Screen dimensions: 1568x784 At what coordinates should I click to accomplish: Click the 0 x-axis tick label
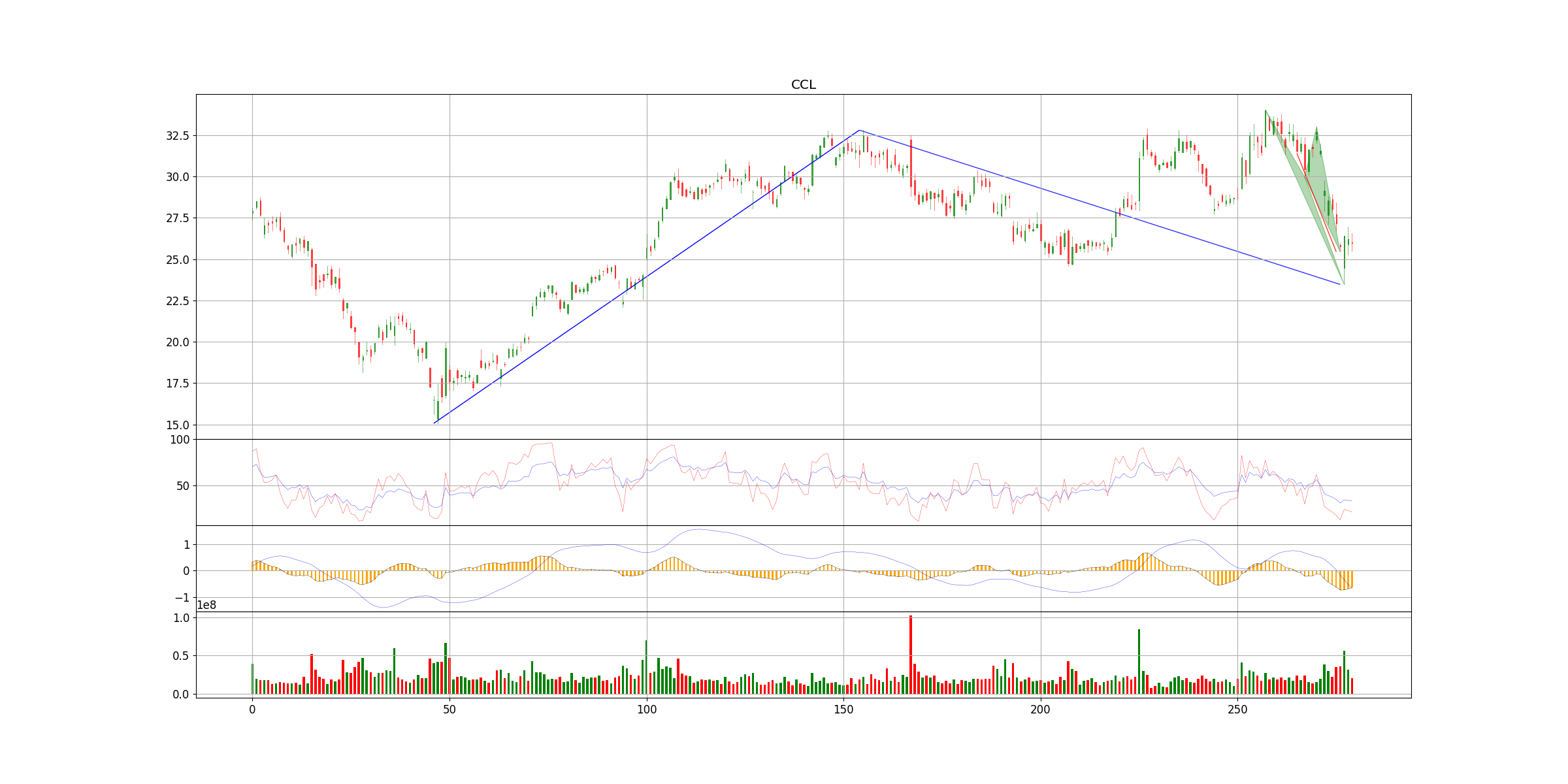(x=252, y=709)
